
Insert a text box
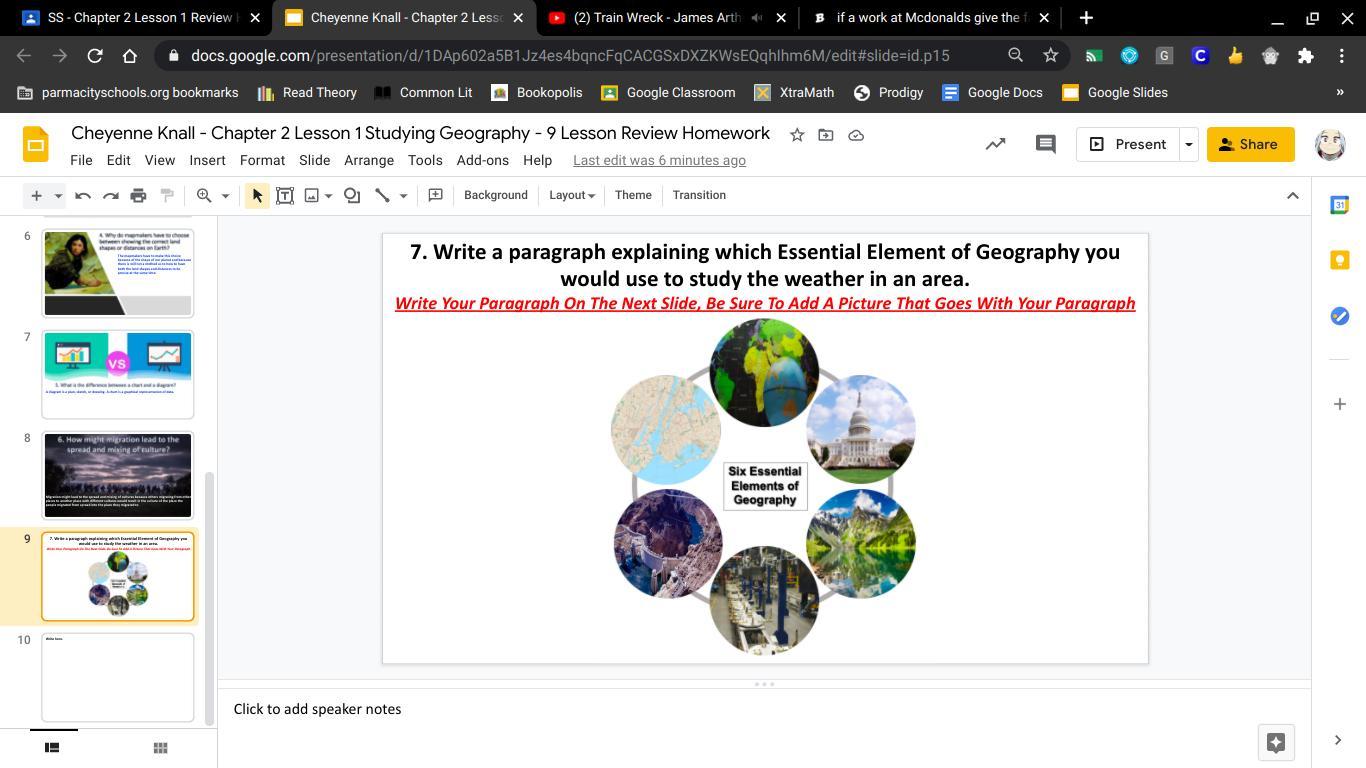(285, 195)
